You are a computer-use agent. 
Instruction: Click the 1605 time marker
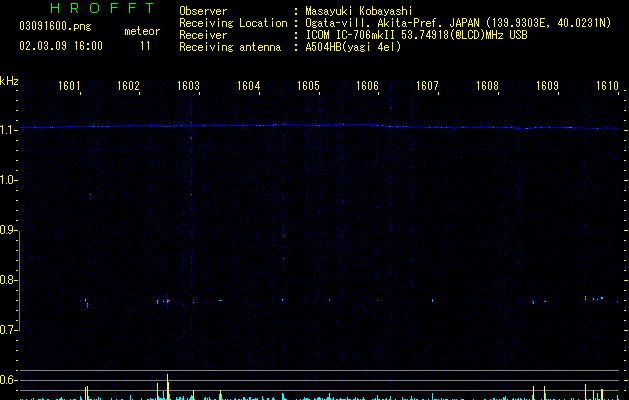pyautogui.click(x=308, y=86)
